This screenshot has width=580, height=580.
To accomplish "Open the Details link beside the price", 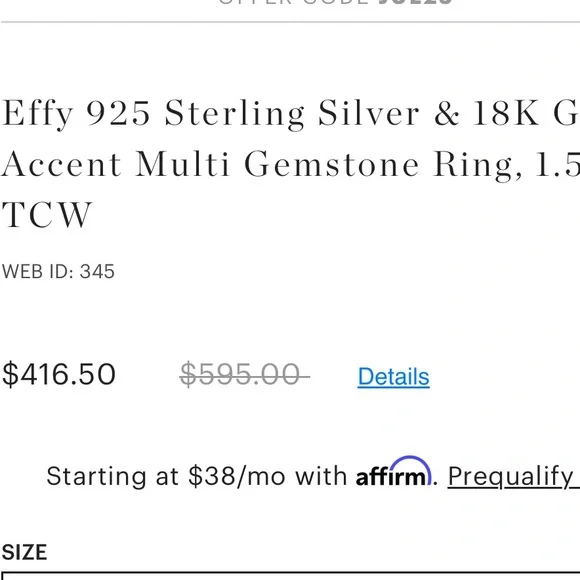I will coord(393,377).
